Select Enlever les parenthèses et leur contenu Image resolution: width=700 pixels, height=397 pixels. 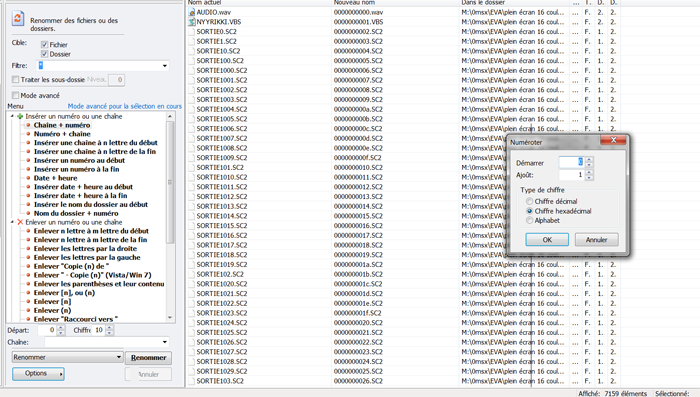point(99,284)
